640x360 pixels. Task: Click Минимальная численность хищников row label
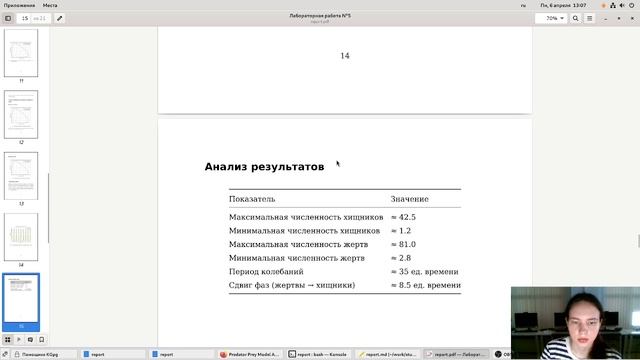tap(304, 231)
